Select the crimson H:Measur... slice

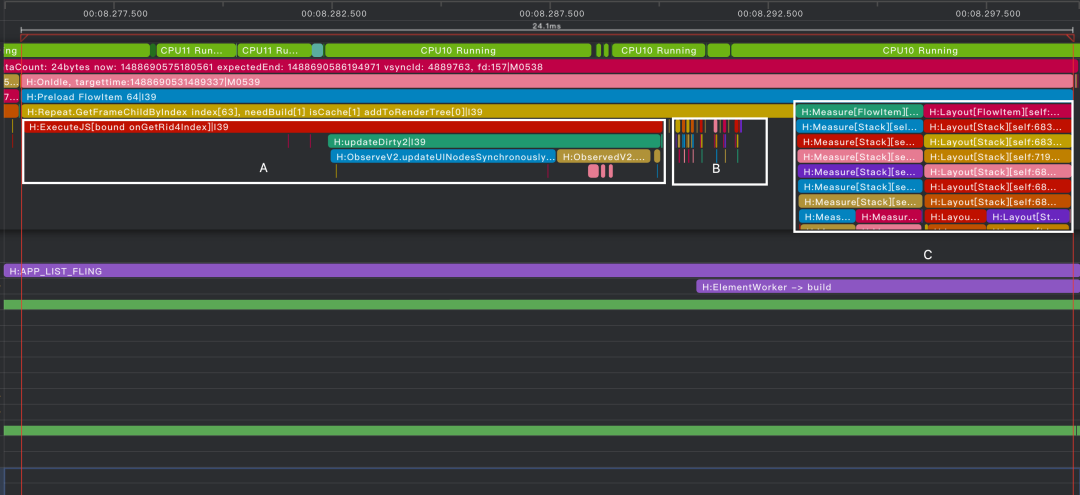pyautogui.click(x=889, y=217)
